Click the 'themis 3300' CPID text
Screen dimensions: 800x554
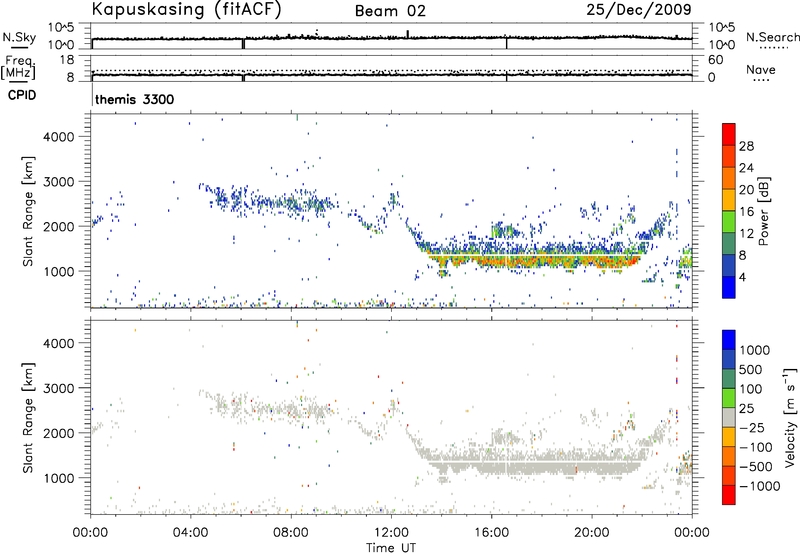point(135,99)
